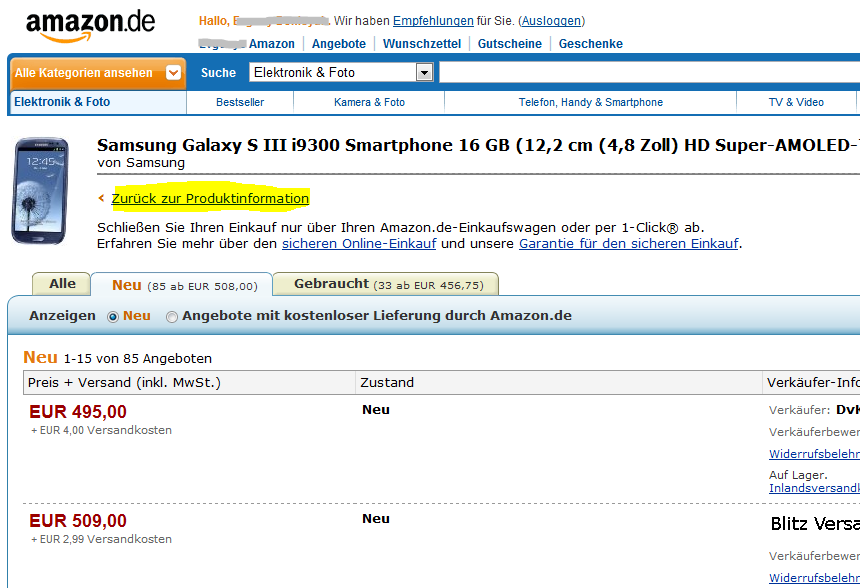860x588 pixels.
Task: Open Telefon, Handy & Smartphone subnavigation item
Action: pos(591,103)
